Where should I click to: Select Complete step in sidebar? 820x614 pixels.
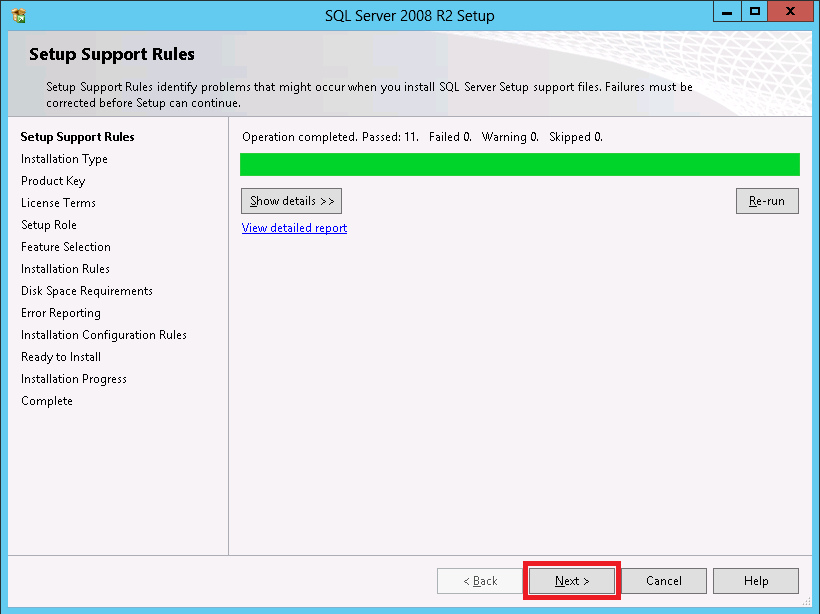47,401
